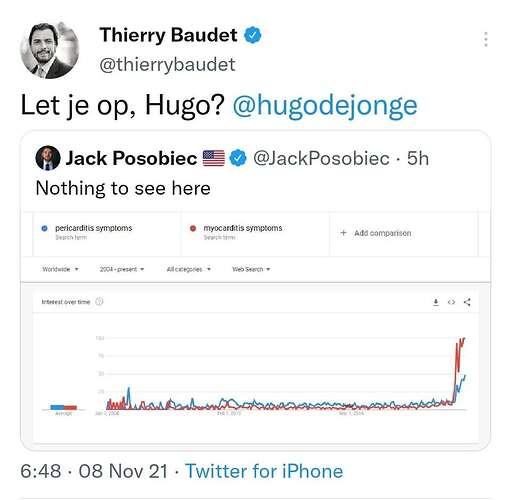Open the Web Search type dropdown
Viewport: 510px width, 500px height.
[251, 269]
